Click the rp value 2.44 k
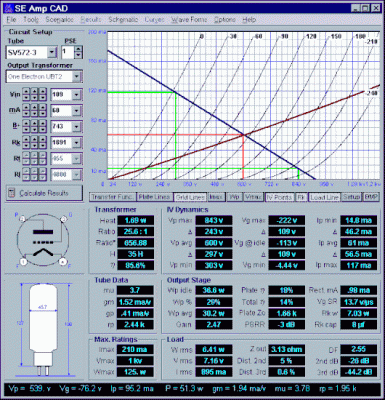 pyautogui.click(x=135, y=324)
